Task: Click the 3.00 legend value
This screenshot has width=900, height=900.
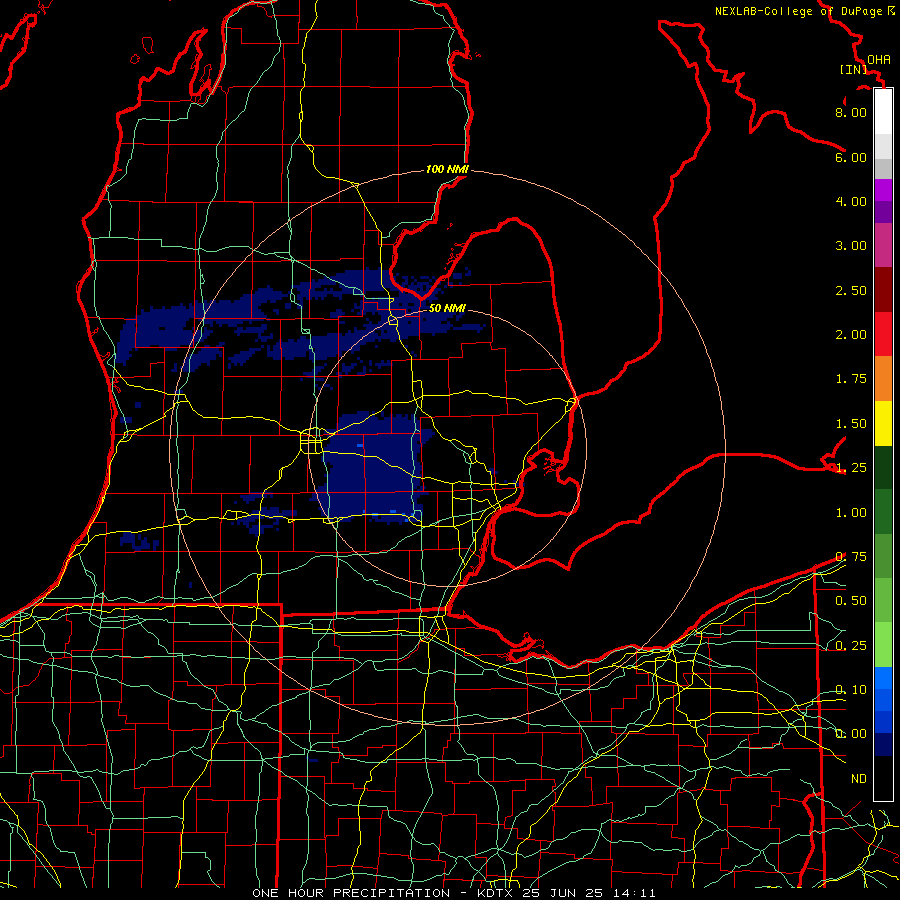Action: coord(851,246)
